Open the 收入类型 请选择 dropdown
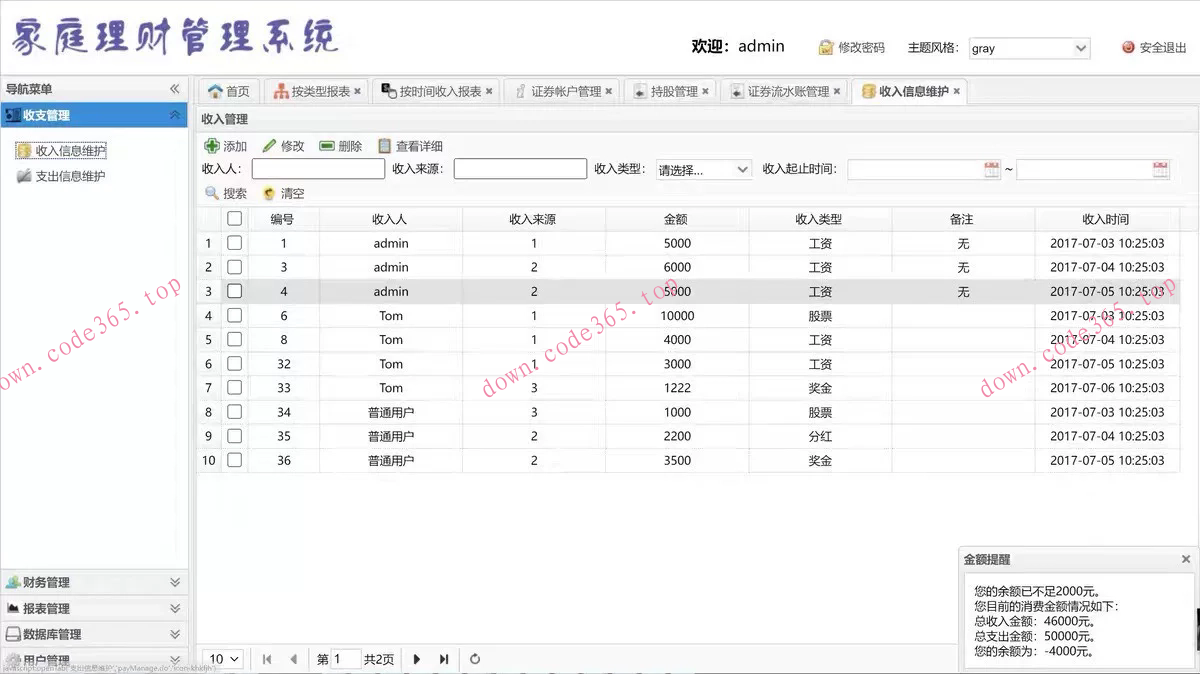Viewport: 1200px width, 674px height. pyautogui.click(x=703, y=169)
